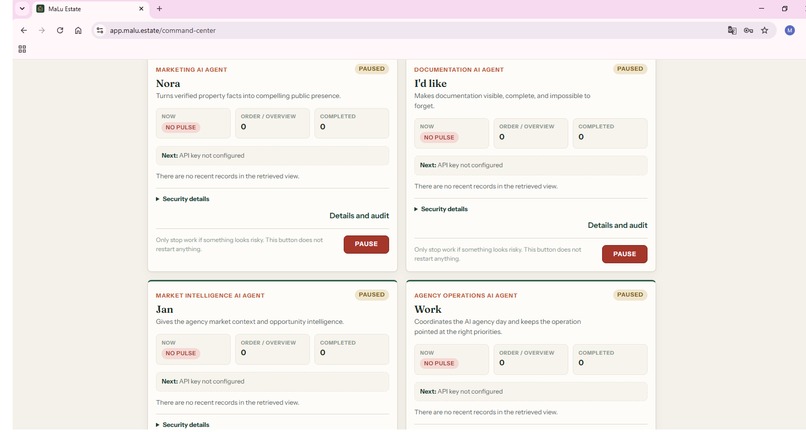Open the browser home page
The image size is (806, 432).
click(x=78, y=30)
